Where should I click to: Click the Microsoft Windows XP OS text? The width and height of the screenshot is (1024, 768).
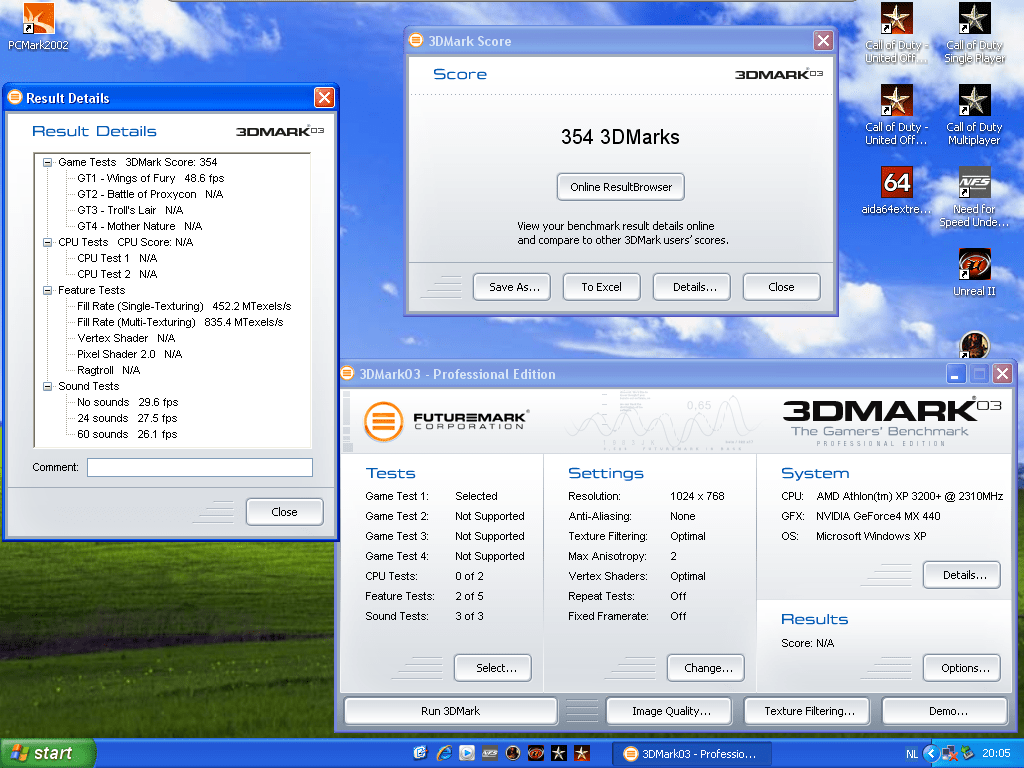coord(871,536)
